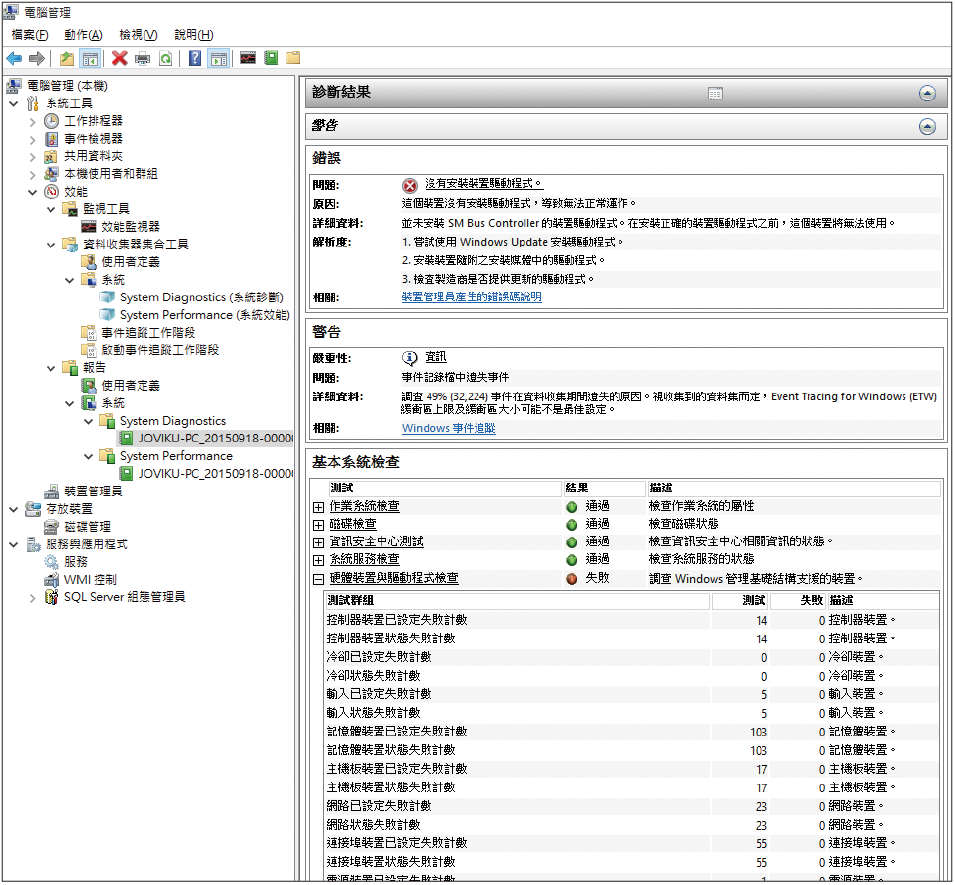Expand the 資訊安全中心測試 row
Screen dimensions: 955x885
pos(318,542)
